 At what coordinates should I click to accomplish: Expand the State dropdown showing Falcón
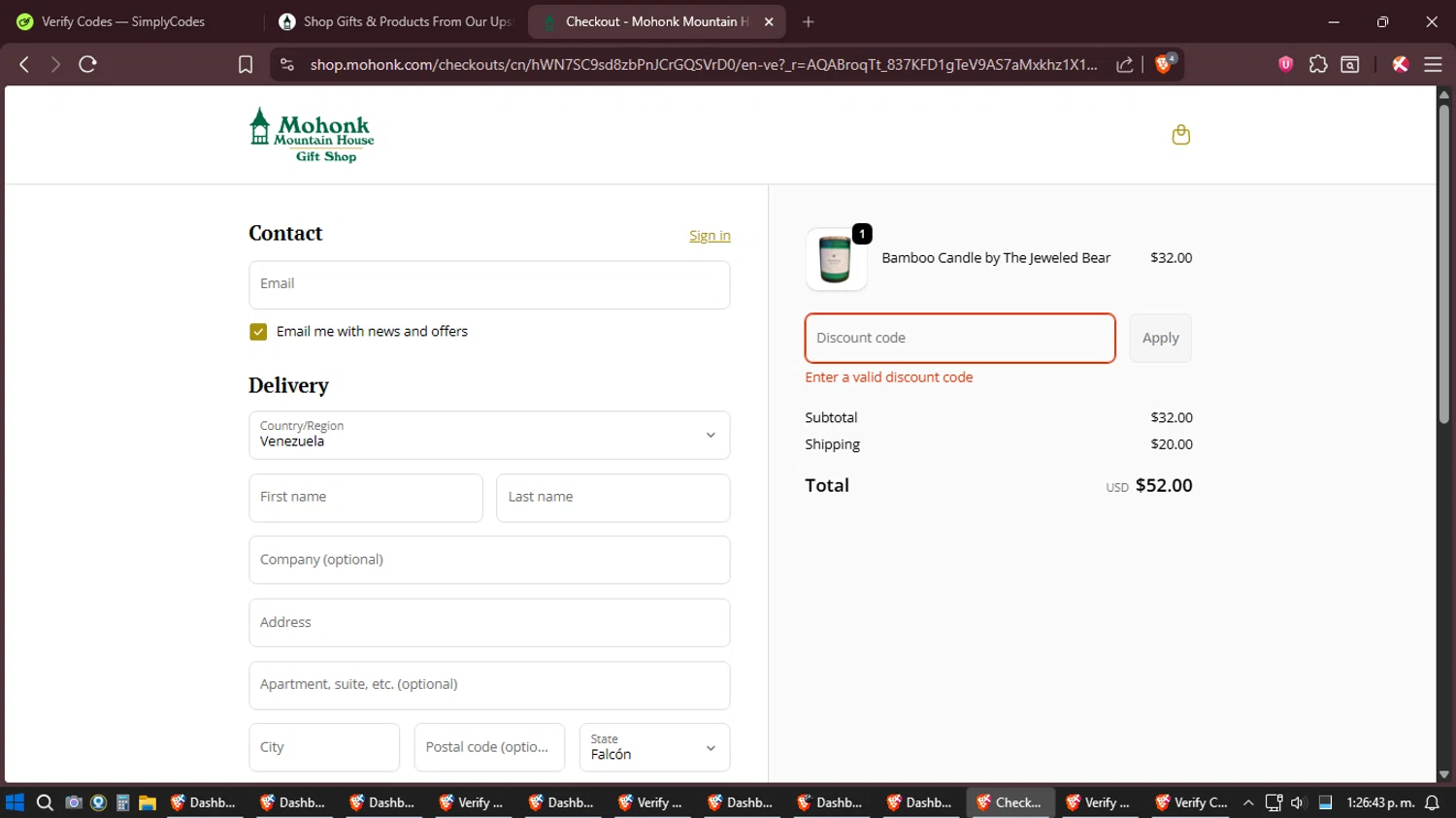coord(654,747)
